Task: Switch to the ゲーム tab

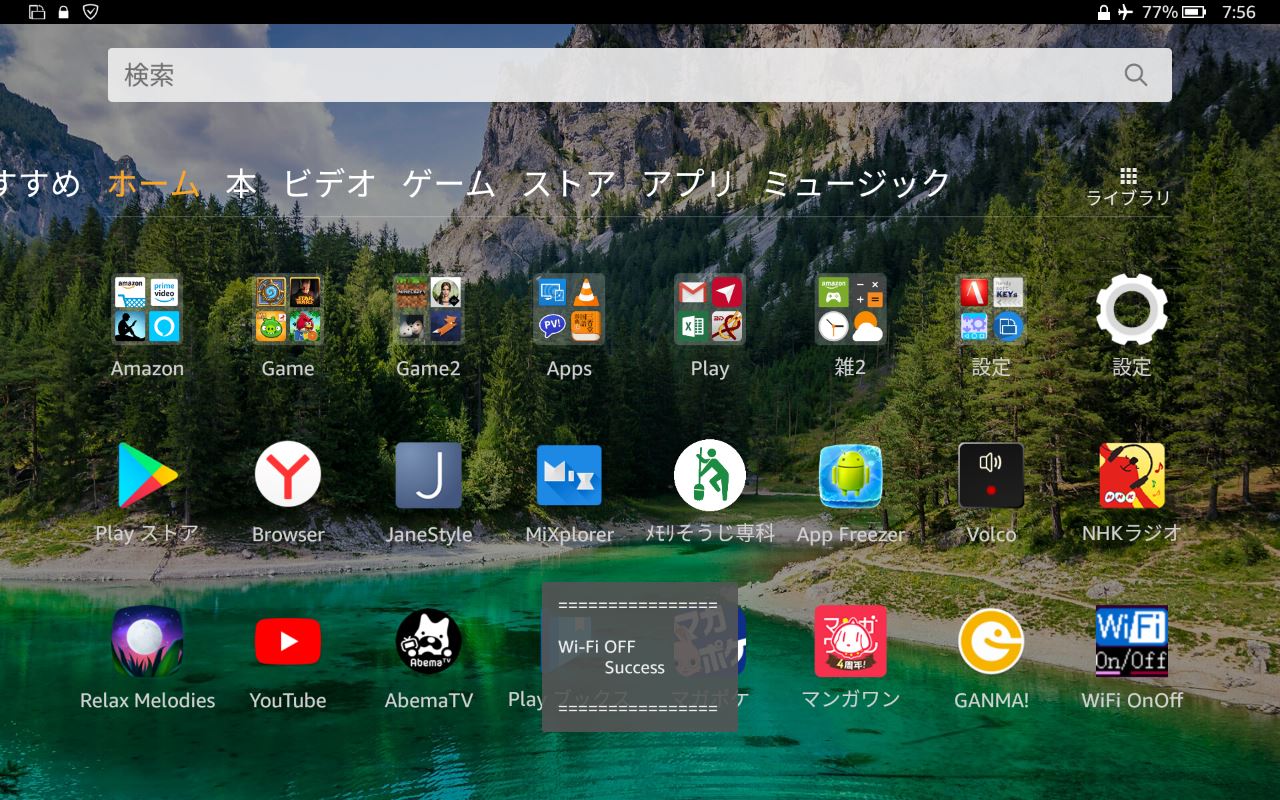Action: (449, 184)
